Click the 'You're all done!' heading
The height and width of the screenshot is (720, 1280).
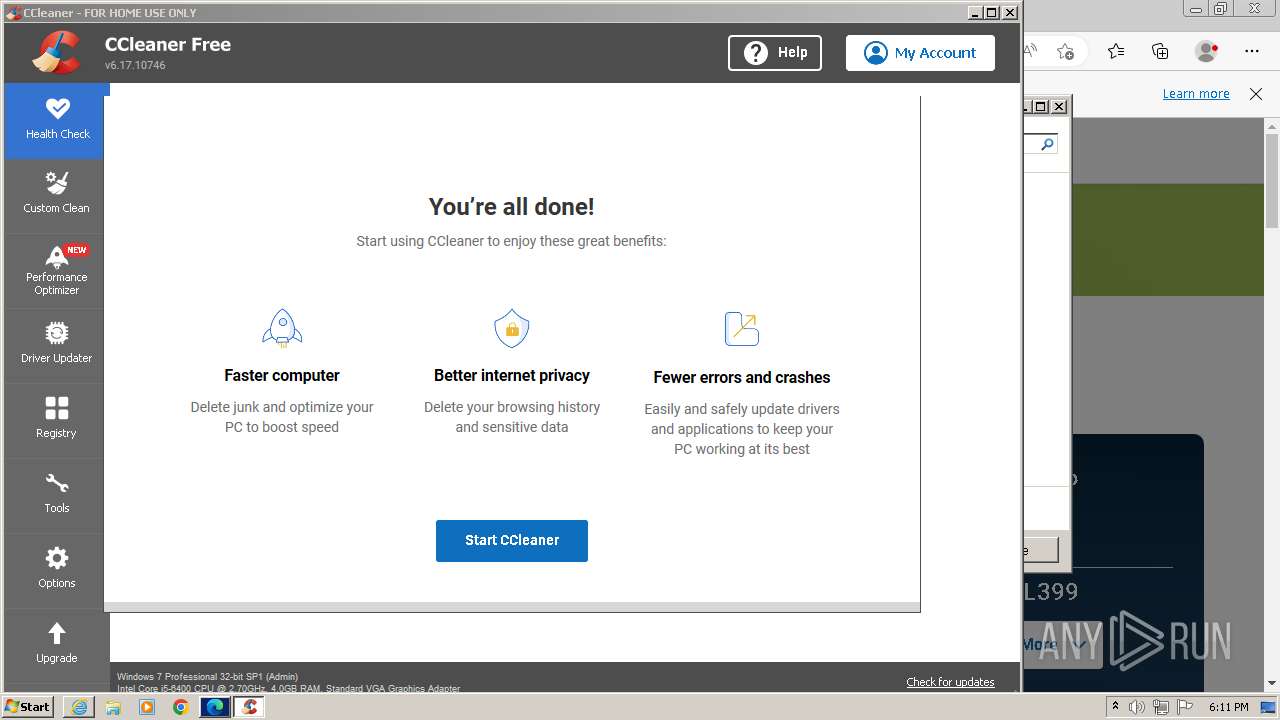(x=512, y=207)
